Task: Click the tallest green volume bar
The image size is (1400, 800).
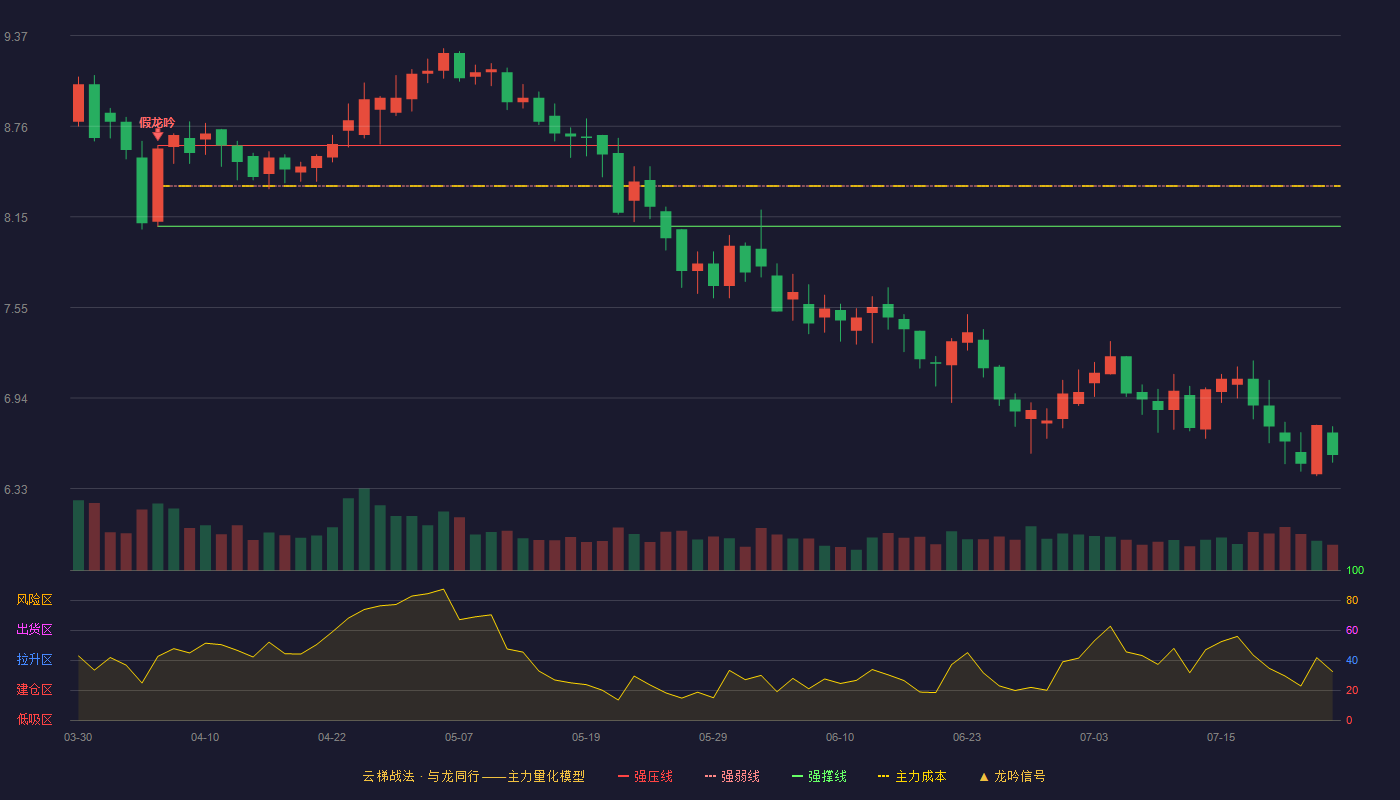Action: click(x=364, y=529)
